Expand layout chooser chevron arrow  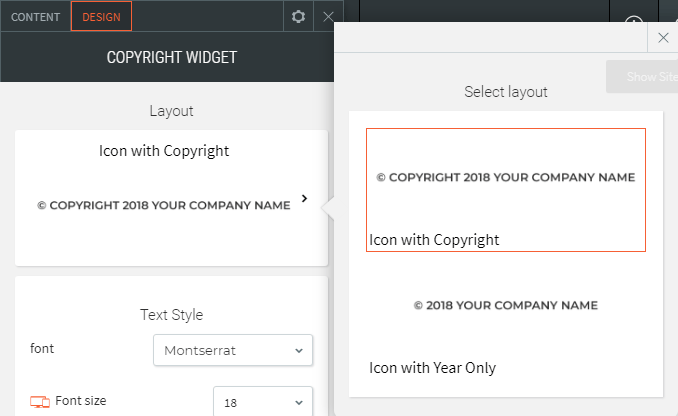304,198
